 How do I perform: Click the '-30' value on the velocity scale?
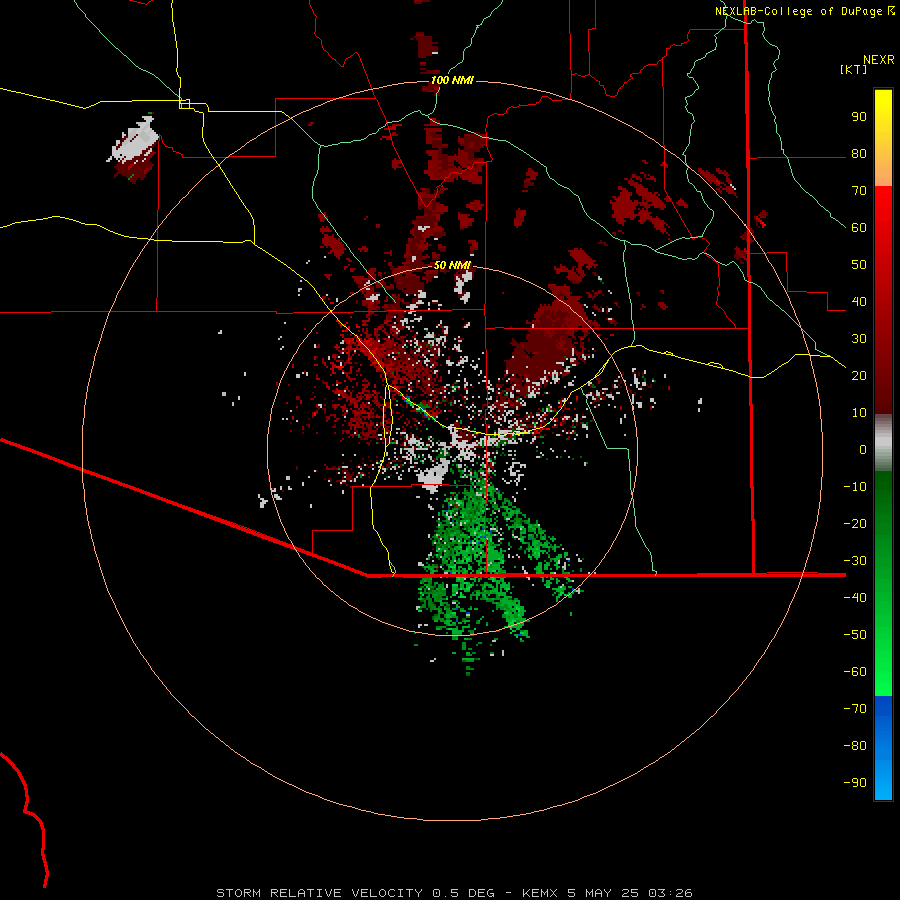click(855, 561)
